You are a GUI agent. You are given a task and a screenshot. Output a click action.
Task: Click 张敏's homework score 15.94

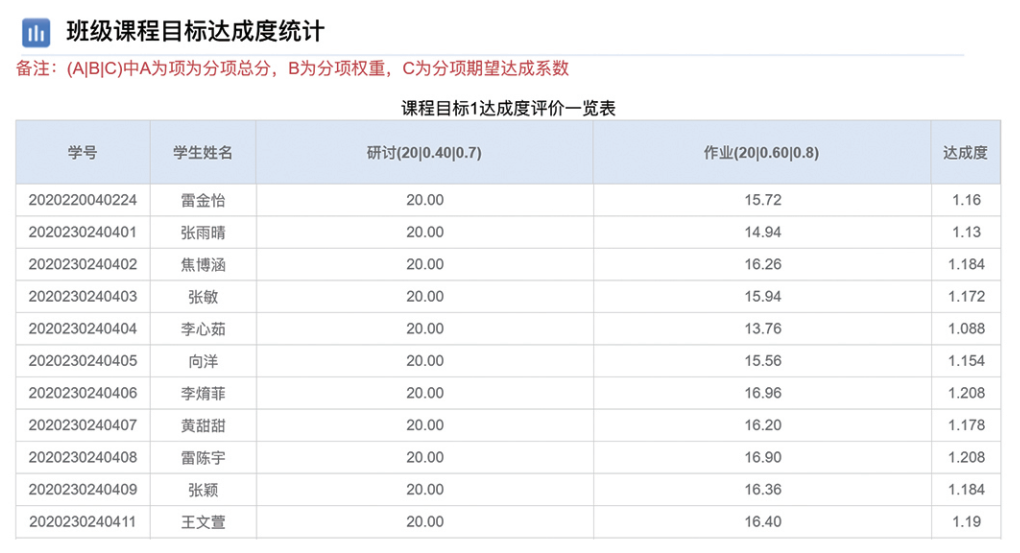click(x=762, y=297)
